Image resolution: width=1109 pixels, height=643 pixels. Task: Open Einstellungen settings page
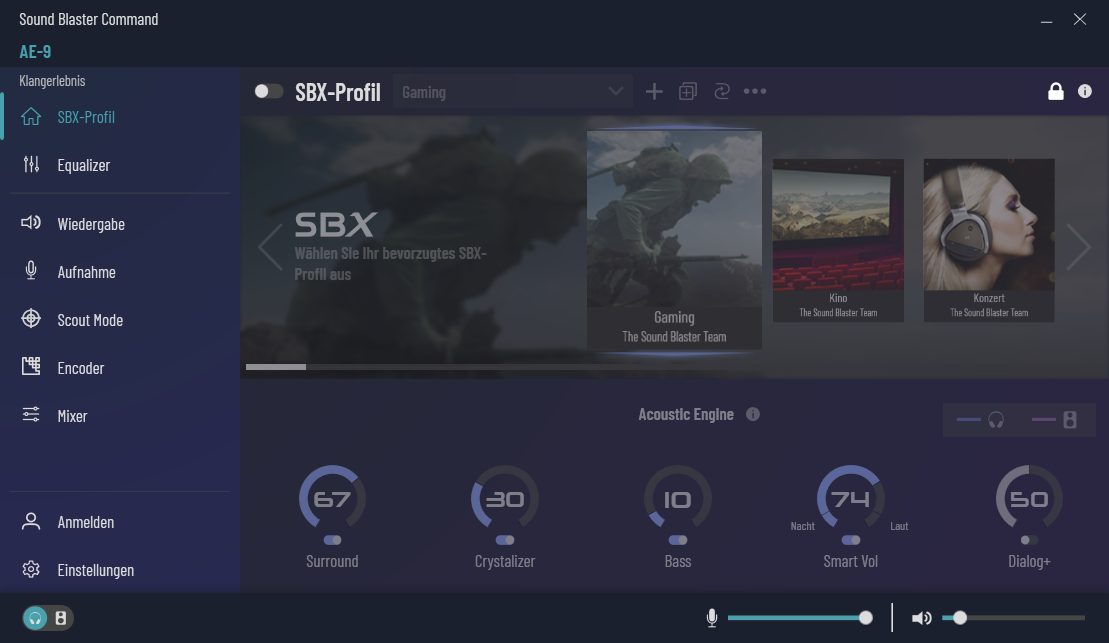(120, 569)
